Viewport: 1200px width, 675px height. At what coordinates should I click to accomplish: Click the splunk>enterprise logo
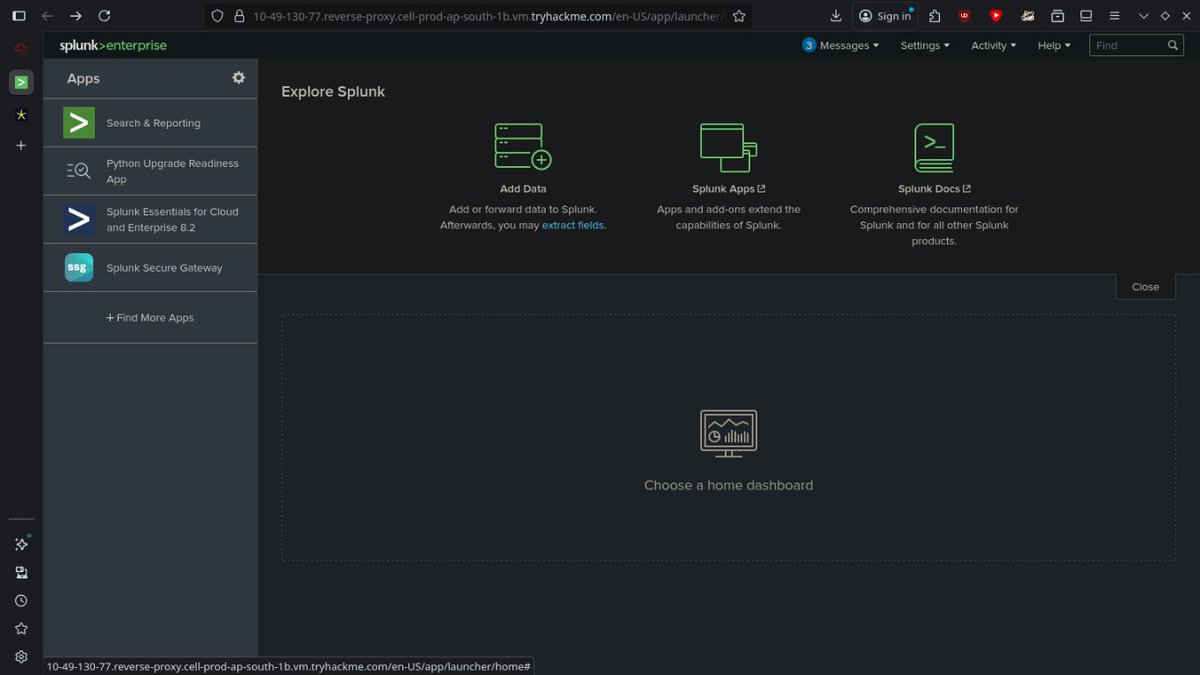(x=113, y=45)
